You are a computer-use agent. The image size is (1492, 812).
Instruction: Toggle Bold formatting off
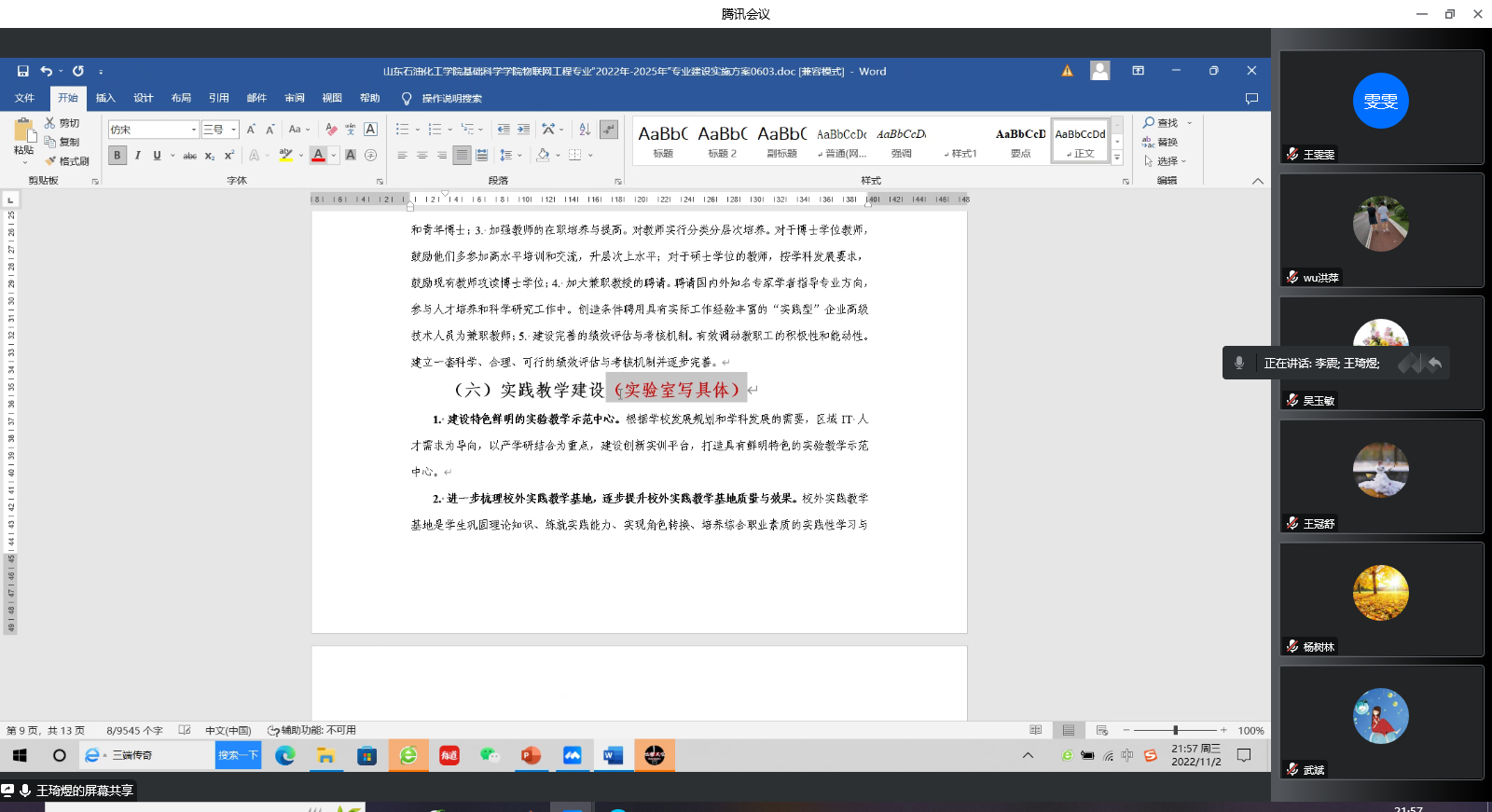(117, 156)
